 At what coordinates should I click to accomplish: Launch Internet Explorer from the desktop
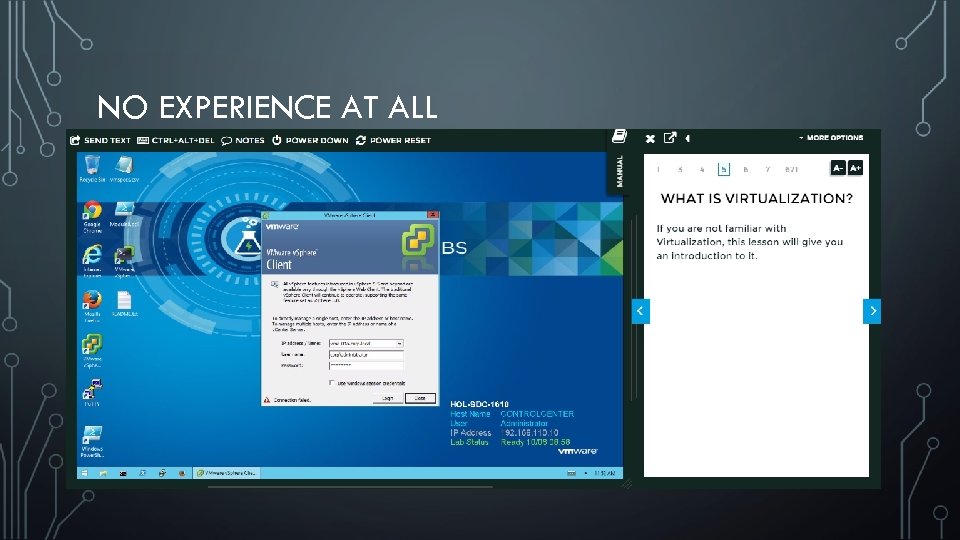point(92,261)
